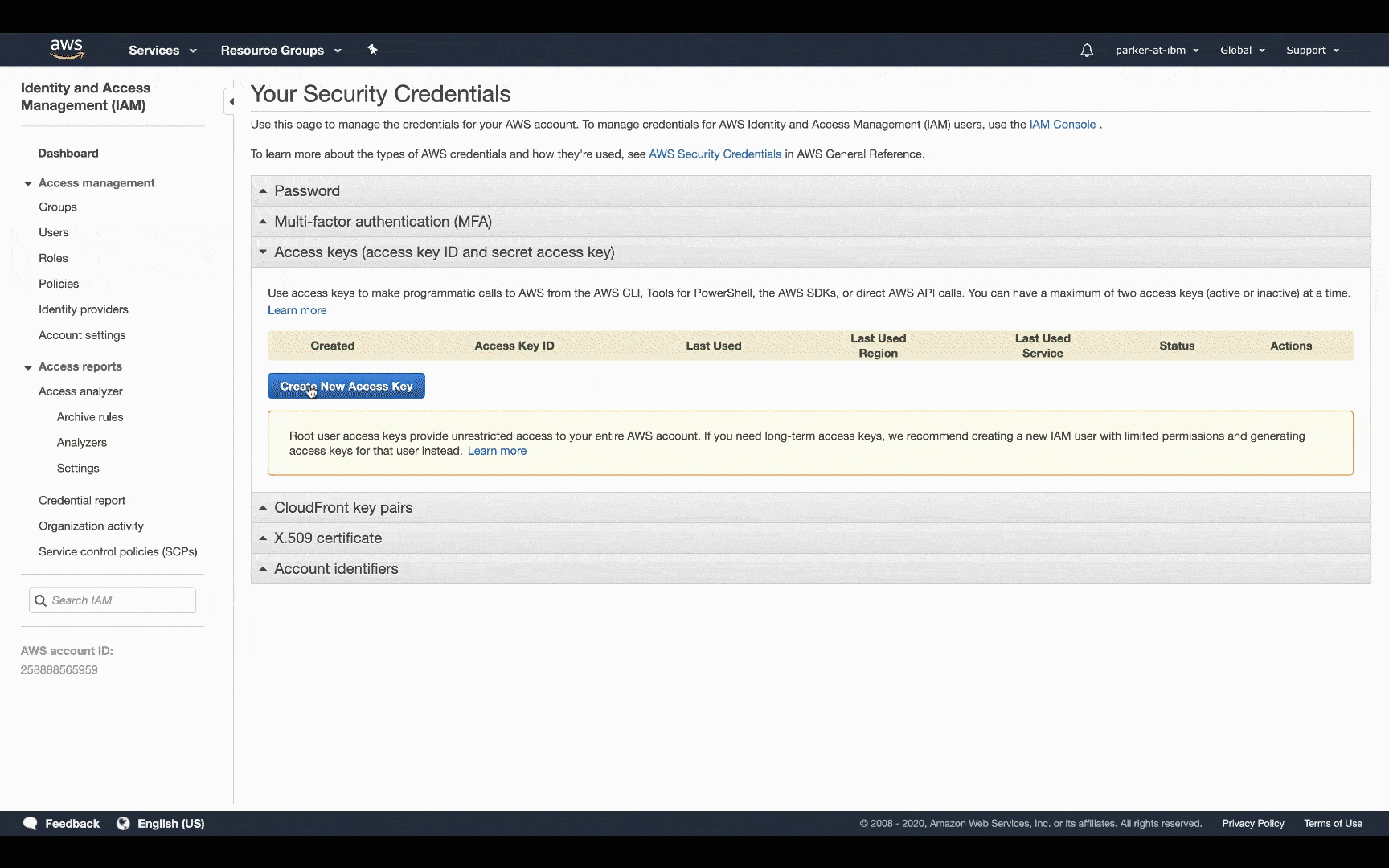Viewport: 1389px width, 868px height.
Task: Click Create New Access Key button
Action: click(346, 386)
